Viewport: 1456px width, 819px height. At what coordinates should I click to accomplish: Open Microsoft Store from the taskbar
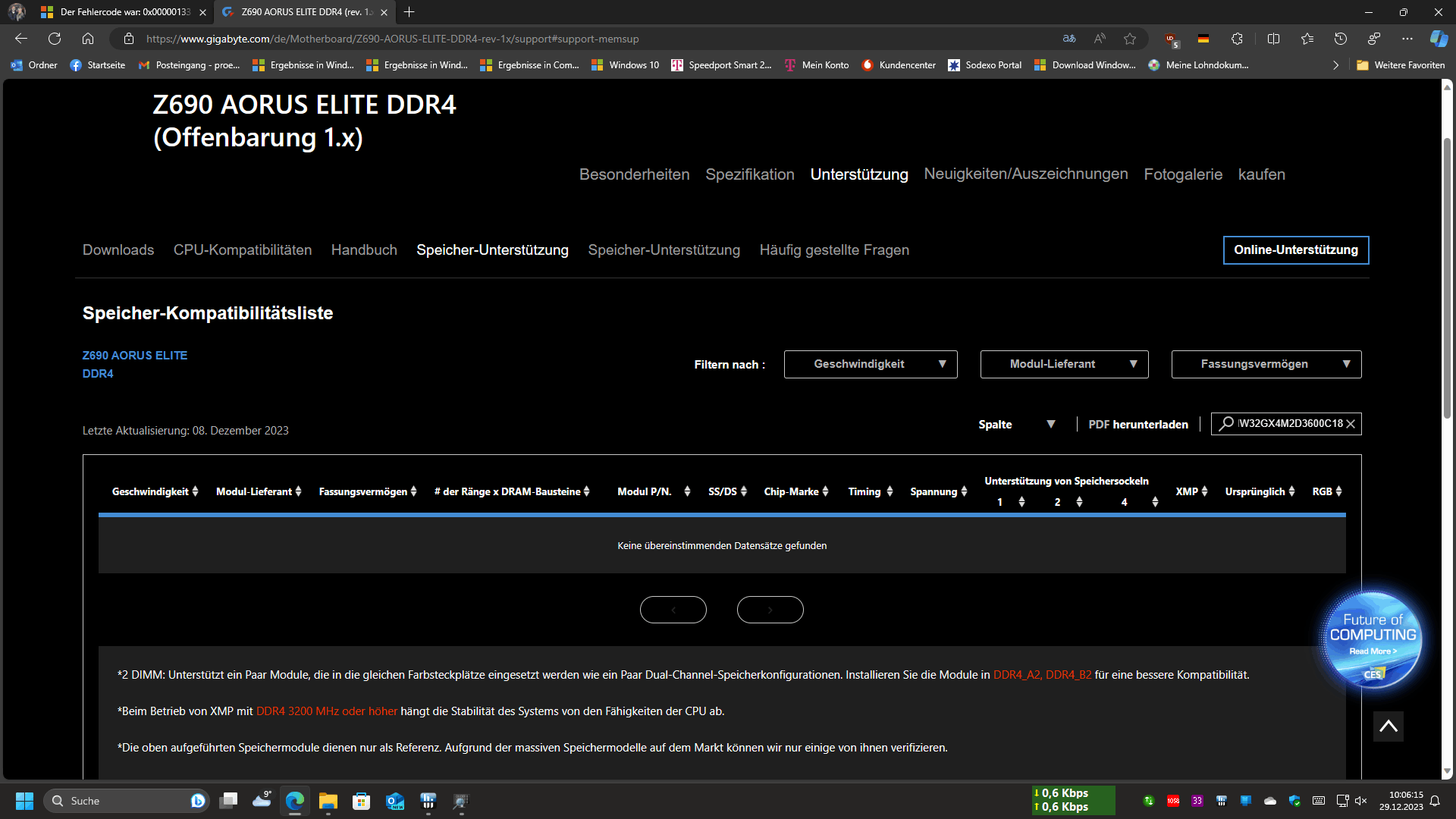[361, 801]
